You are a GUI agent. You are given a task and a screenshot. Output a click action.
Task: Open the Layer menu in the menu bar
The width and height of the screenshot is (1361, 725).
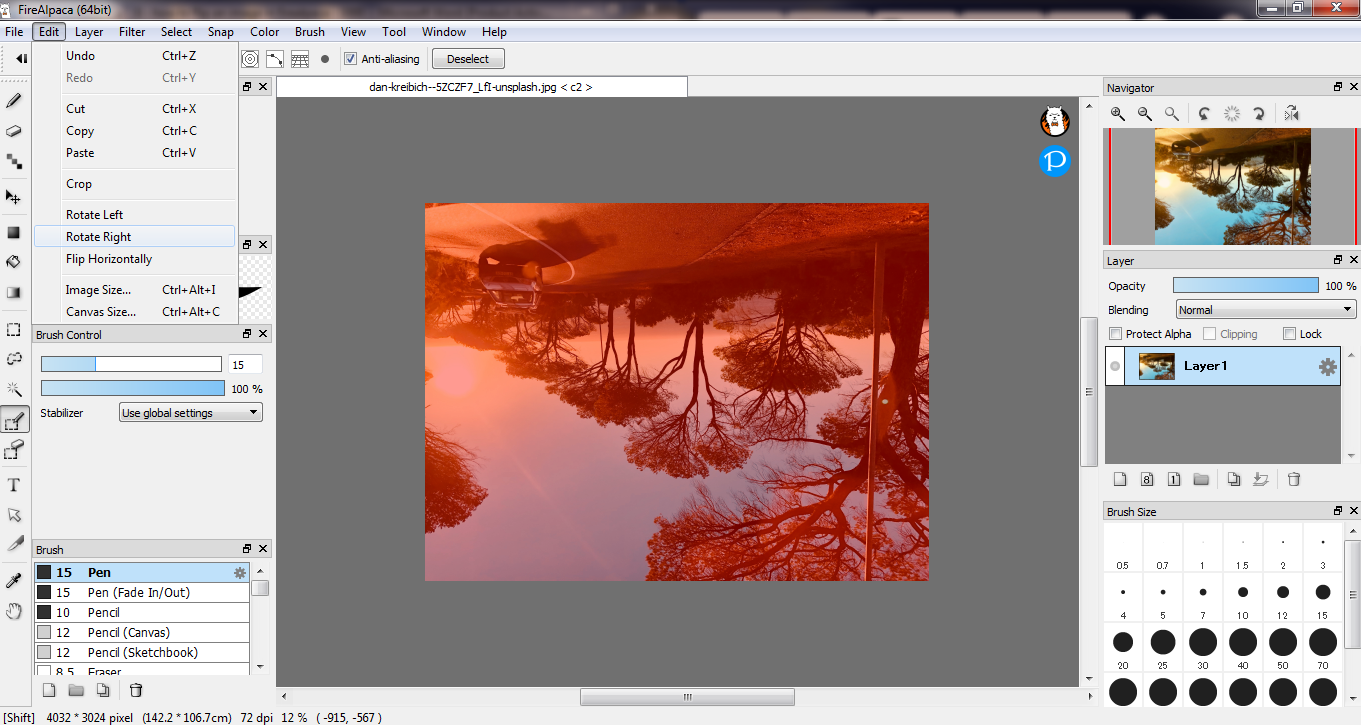pyautogui.click(x=89, y=32)
